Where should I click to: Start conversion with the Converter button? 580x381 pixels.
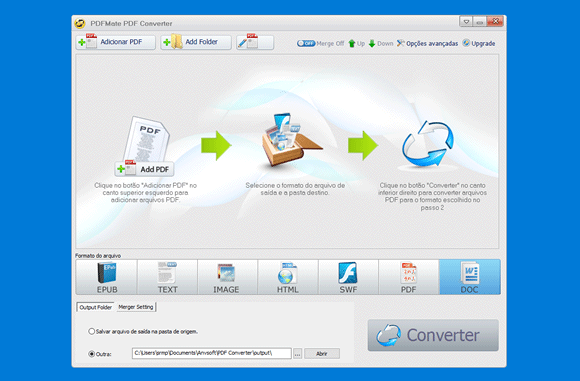[x=433, y=335]
